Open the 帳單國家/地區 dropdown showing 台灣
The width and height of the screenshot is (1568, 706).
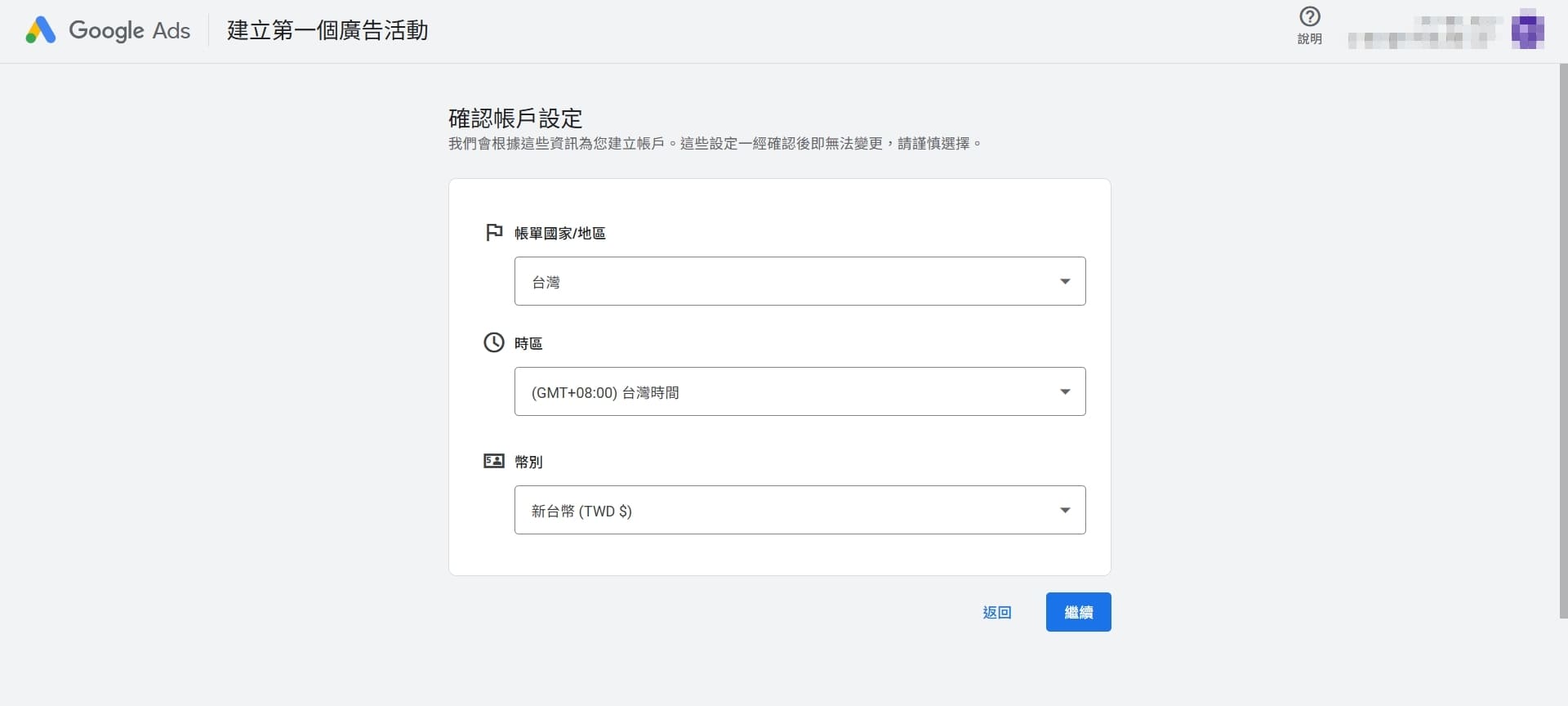800,281
